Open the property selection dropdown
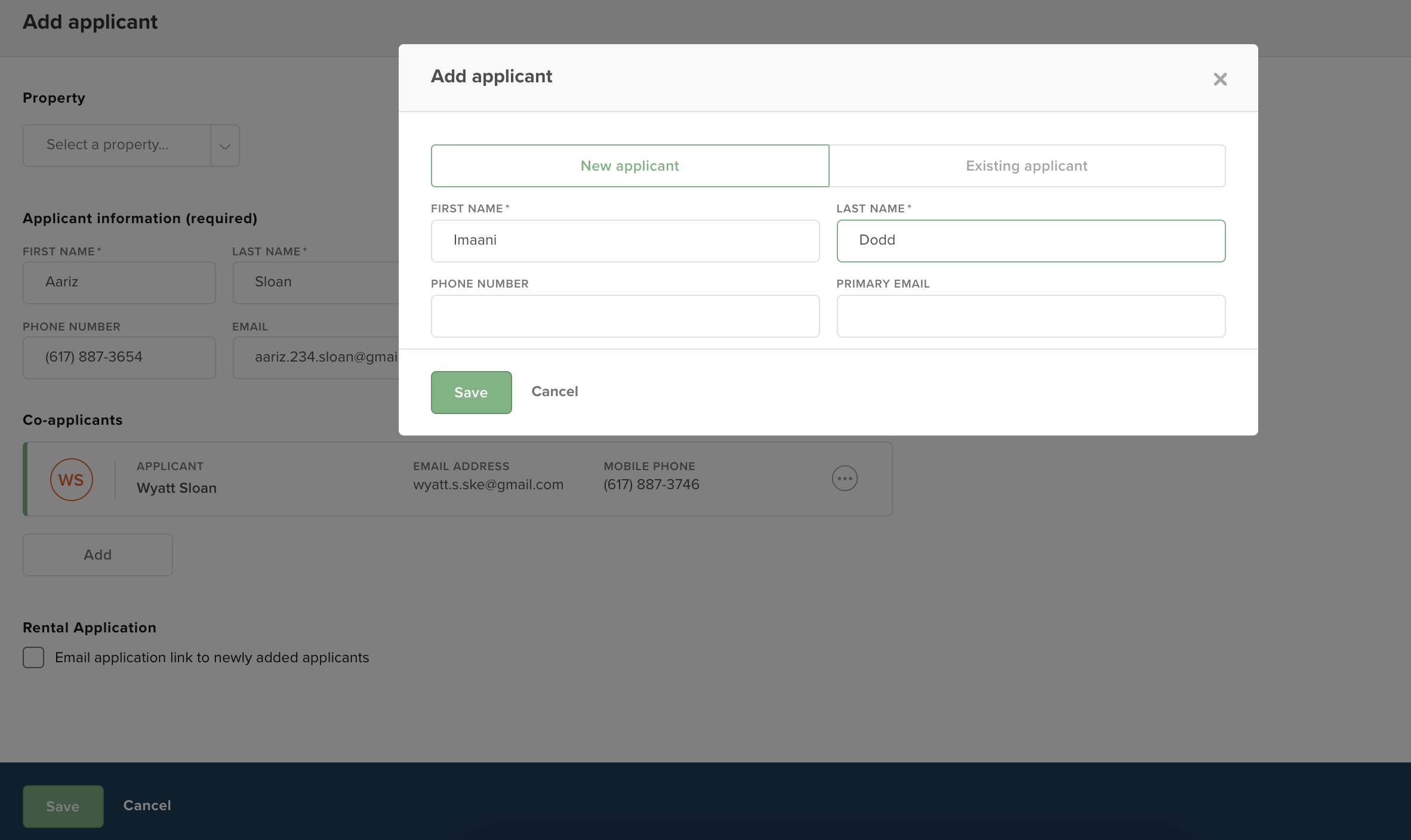1411x840 pixels. 117,144
